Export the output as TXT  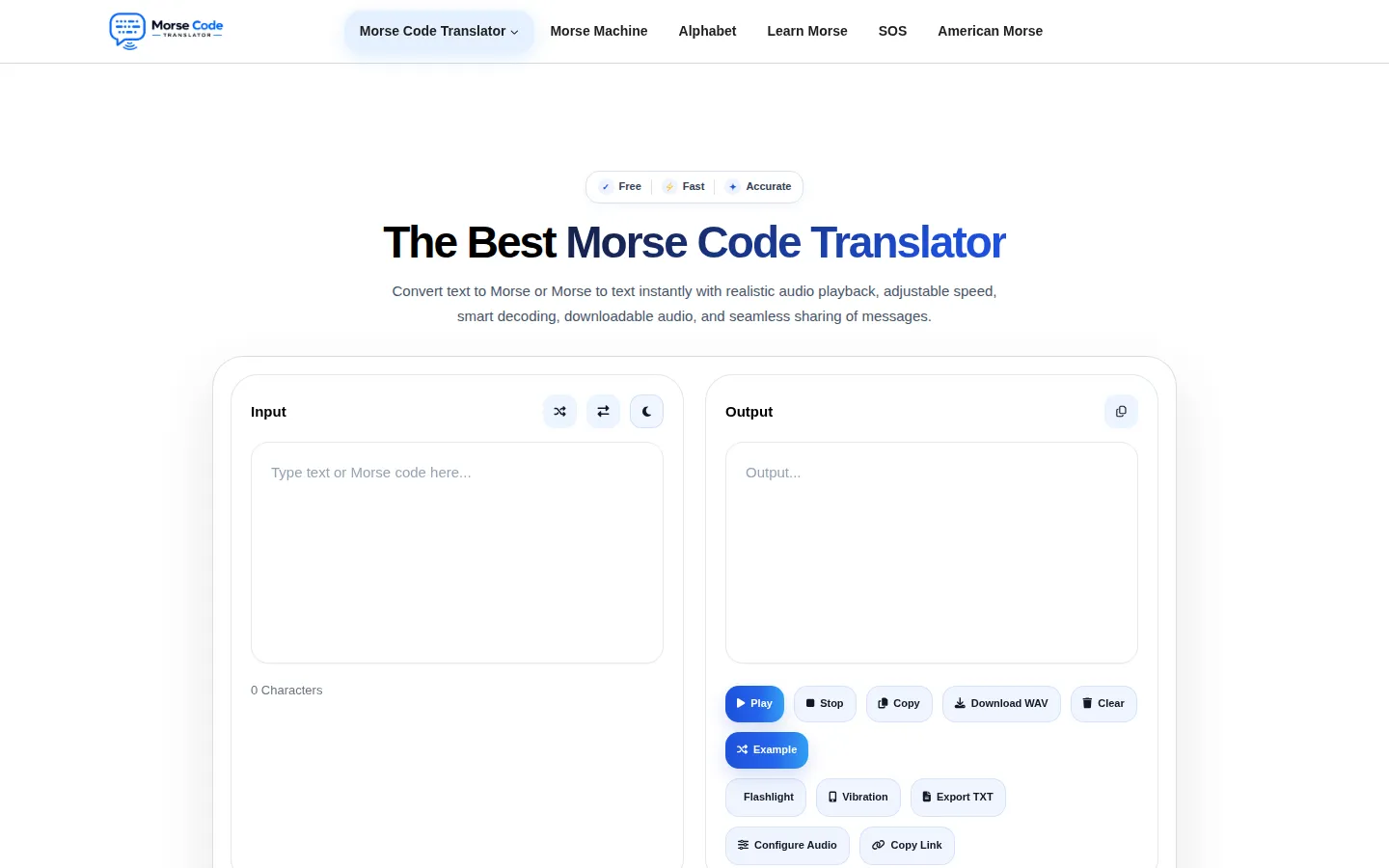click(x=958, y=798)
